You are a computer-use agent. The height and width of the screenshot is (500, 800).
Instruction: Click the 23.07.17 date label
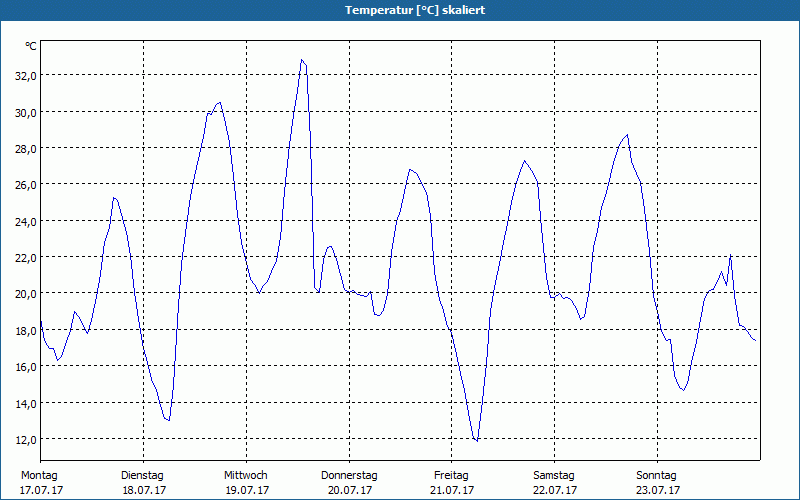[x=658, y=490]
